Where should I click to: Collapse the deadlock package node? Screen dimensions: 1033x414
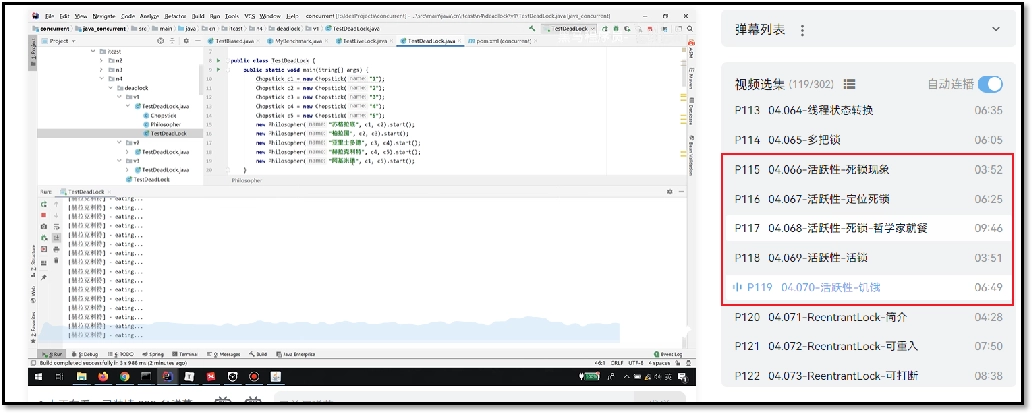click(x=110, y=88)
